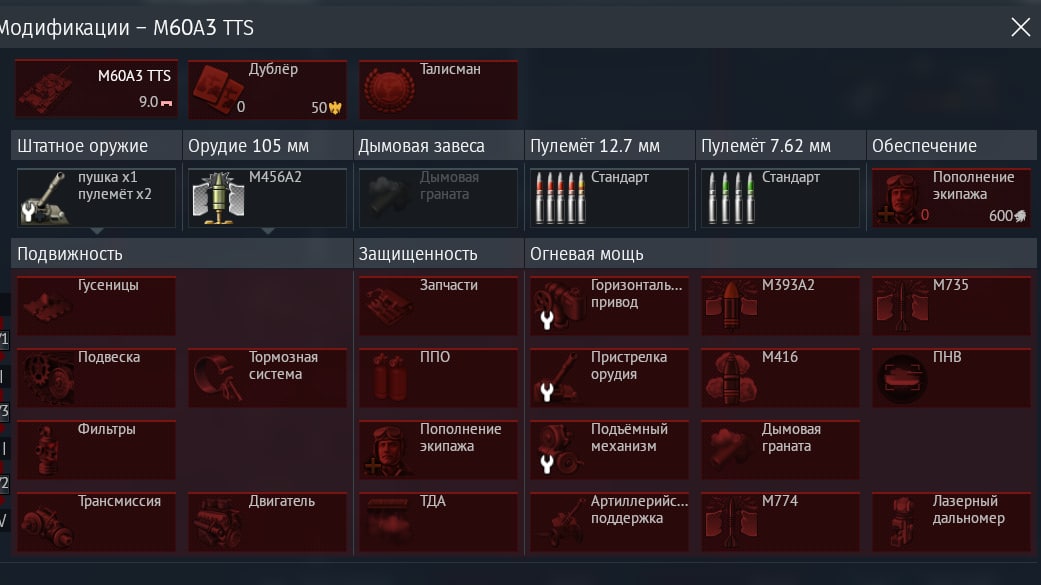Open the ПНВ night vision modification

[951, 377]
